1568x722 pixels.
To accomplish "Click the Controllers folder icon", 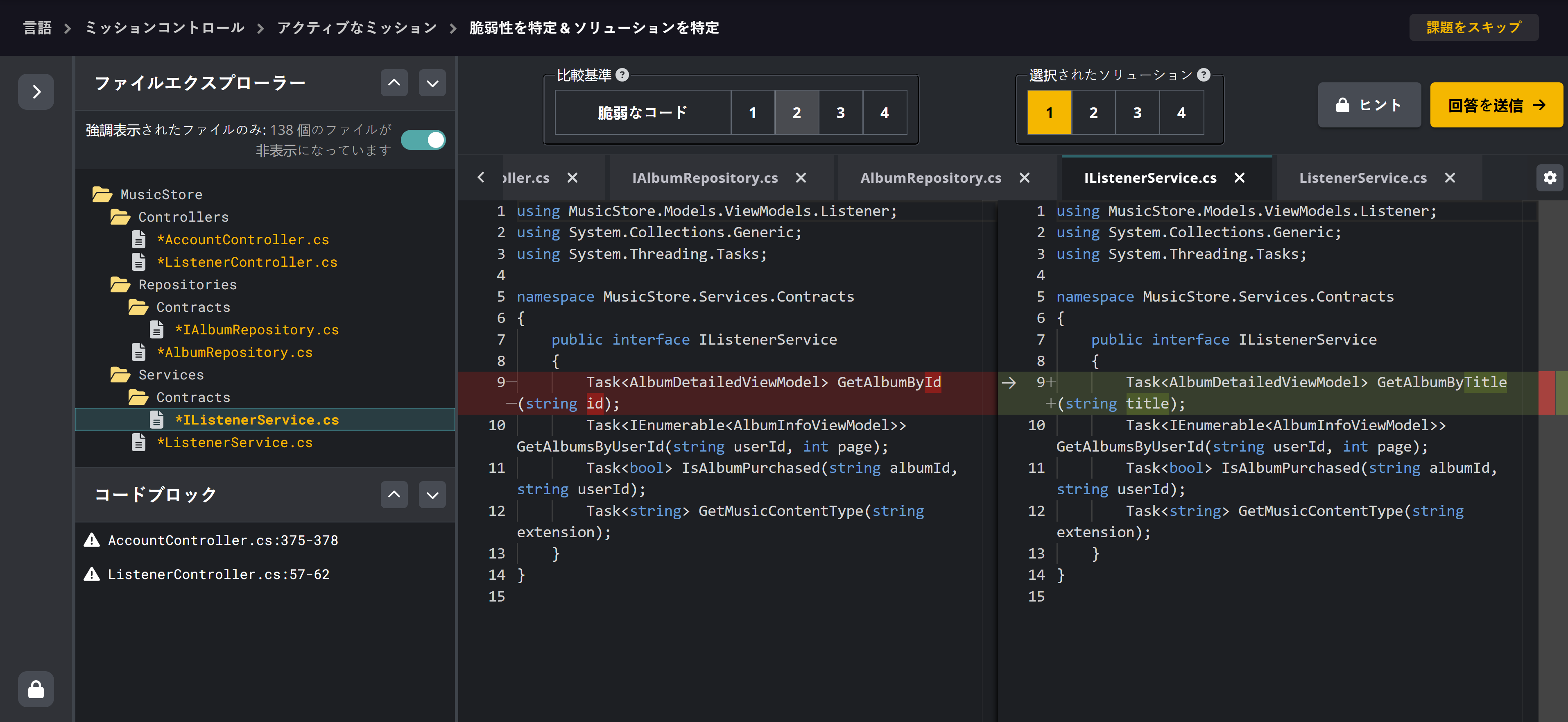I will click(120, 217).
